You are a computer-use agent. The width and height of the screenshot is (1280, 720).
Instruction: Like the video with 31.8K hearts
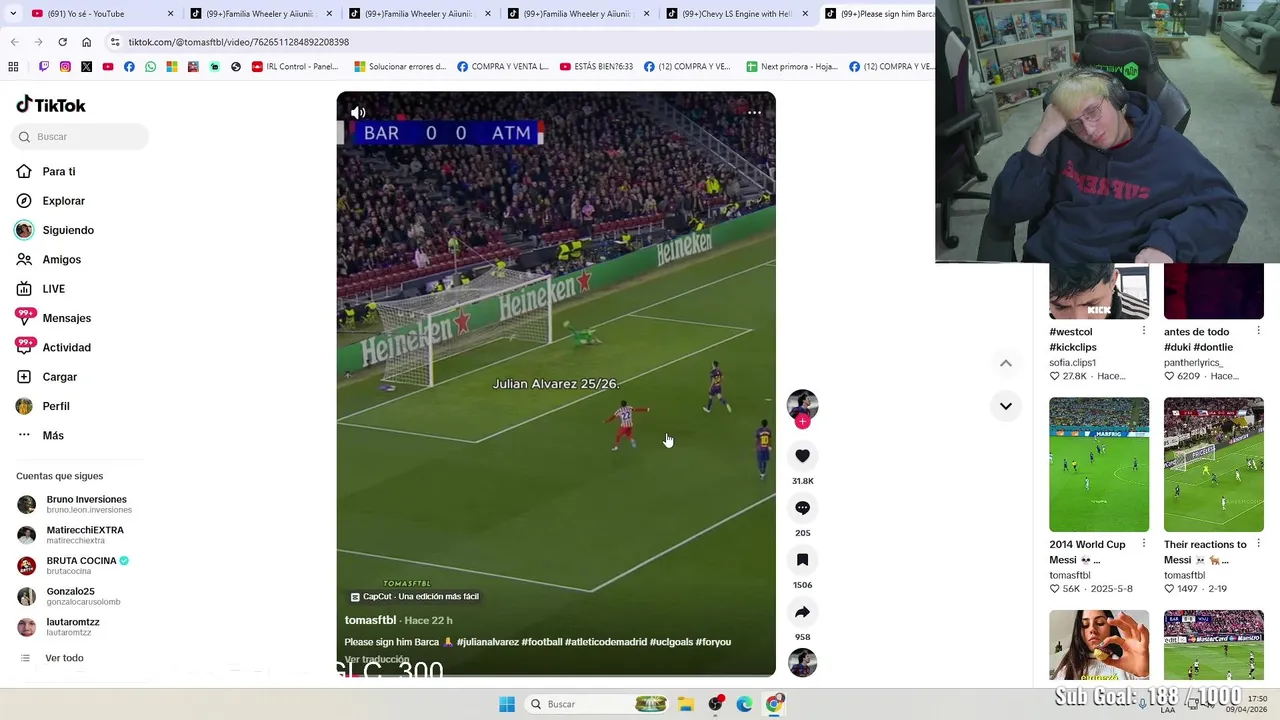tap(802, 456)
